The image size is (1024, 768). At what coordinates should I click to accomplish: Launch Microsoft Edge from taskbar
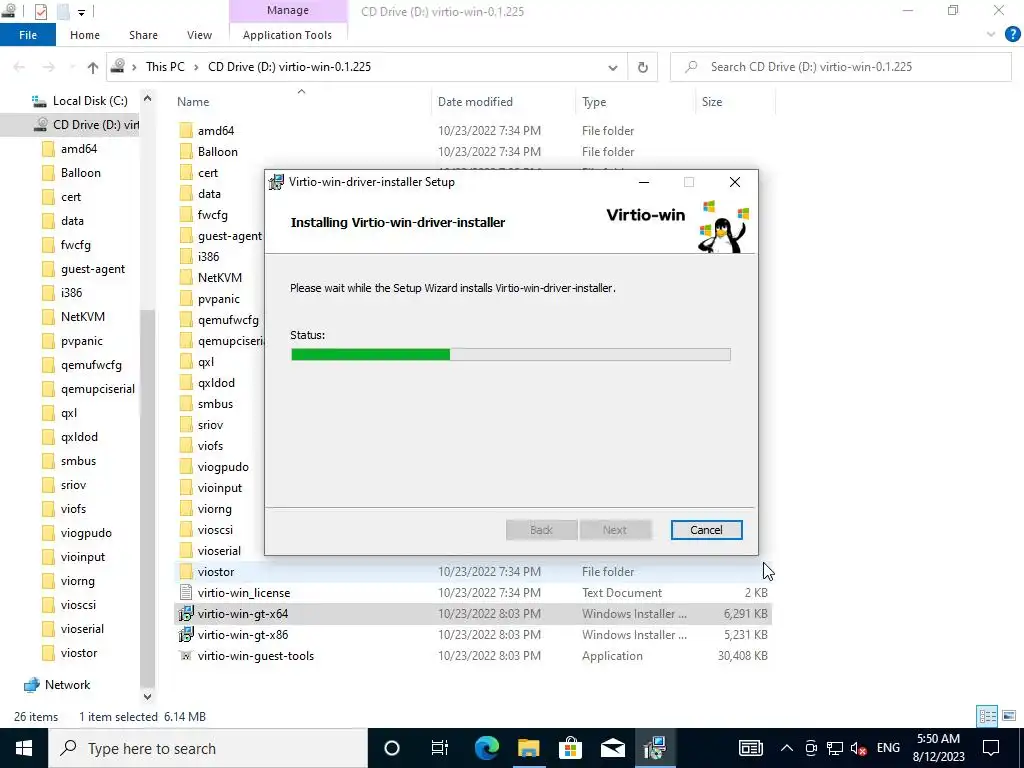[487, 748]
